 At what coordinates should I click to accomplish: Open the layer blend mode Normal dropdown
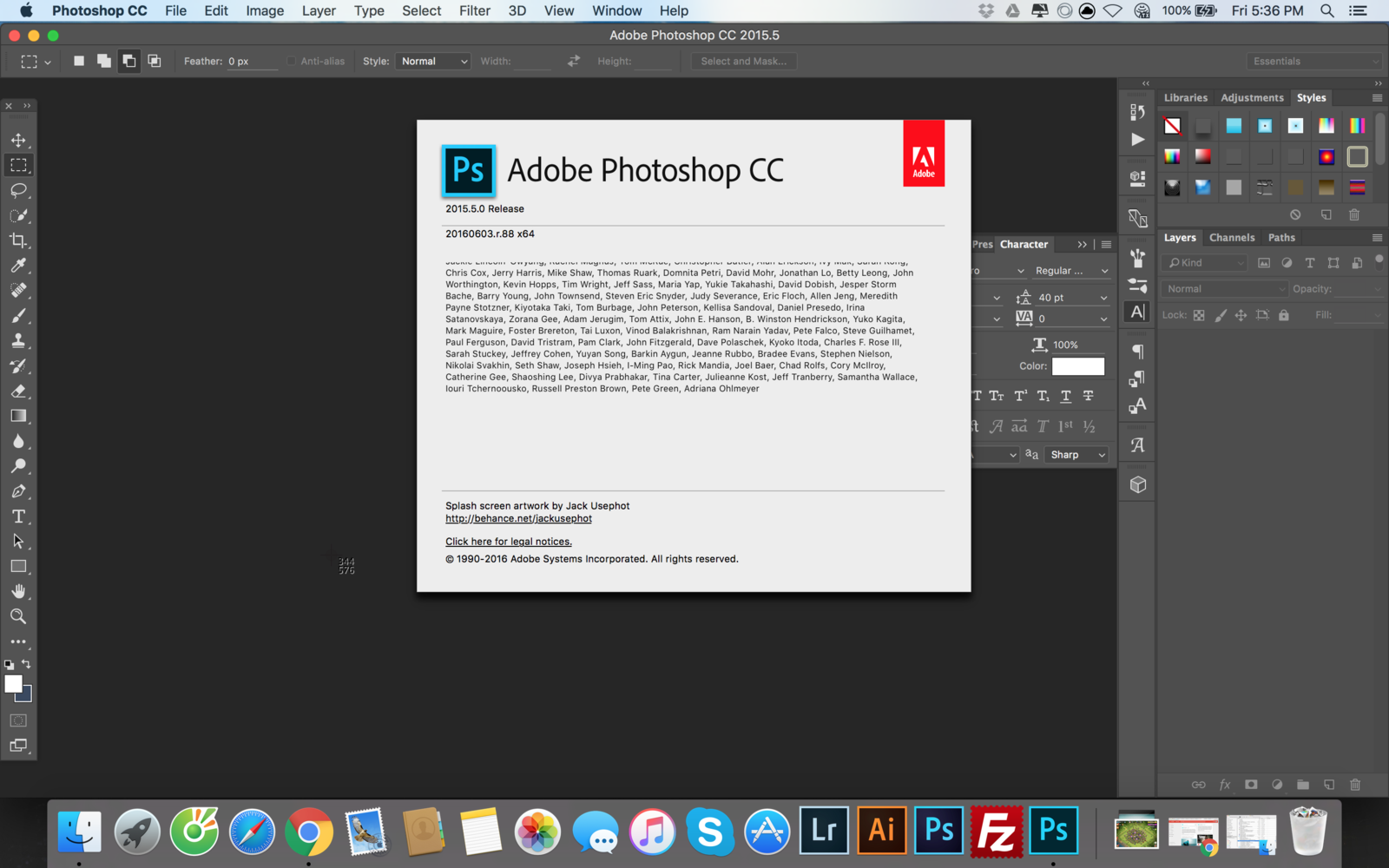click(x=1224, y=289)
